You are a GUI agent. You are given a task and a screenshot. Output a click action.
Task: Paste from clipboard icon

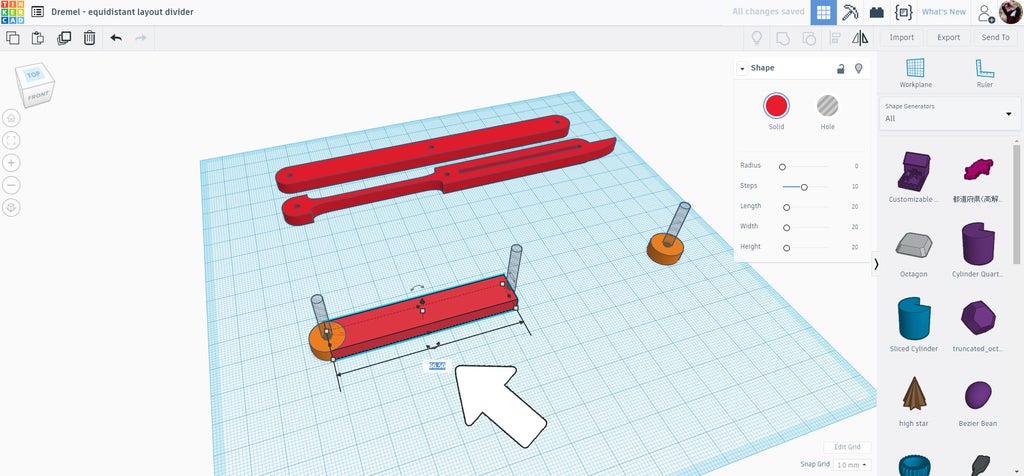coord(38,38)
